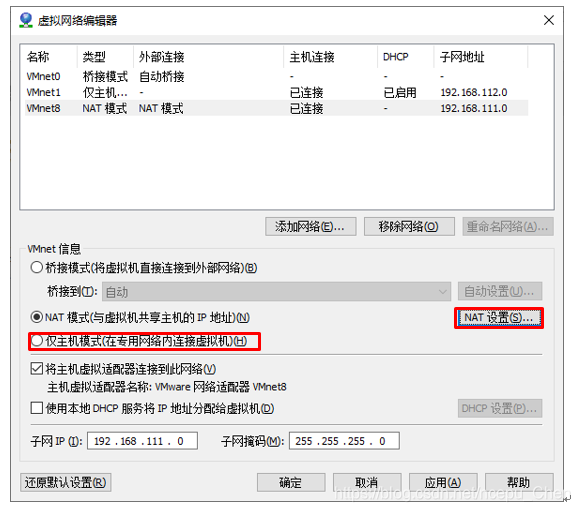Click the 主机连接 column header
The image size is (580, 512).
pyautogui.click(x=331, y=57)
